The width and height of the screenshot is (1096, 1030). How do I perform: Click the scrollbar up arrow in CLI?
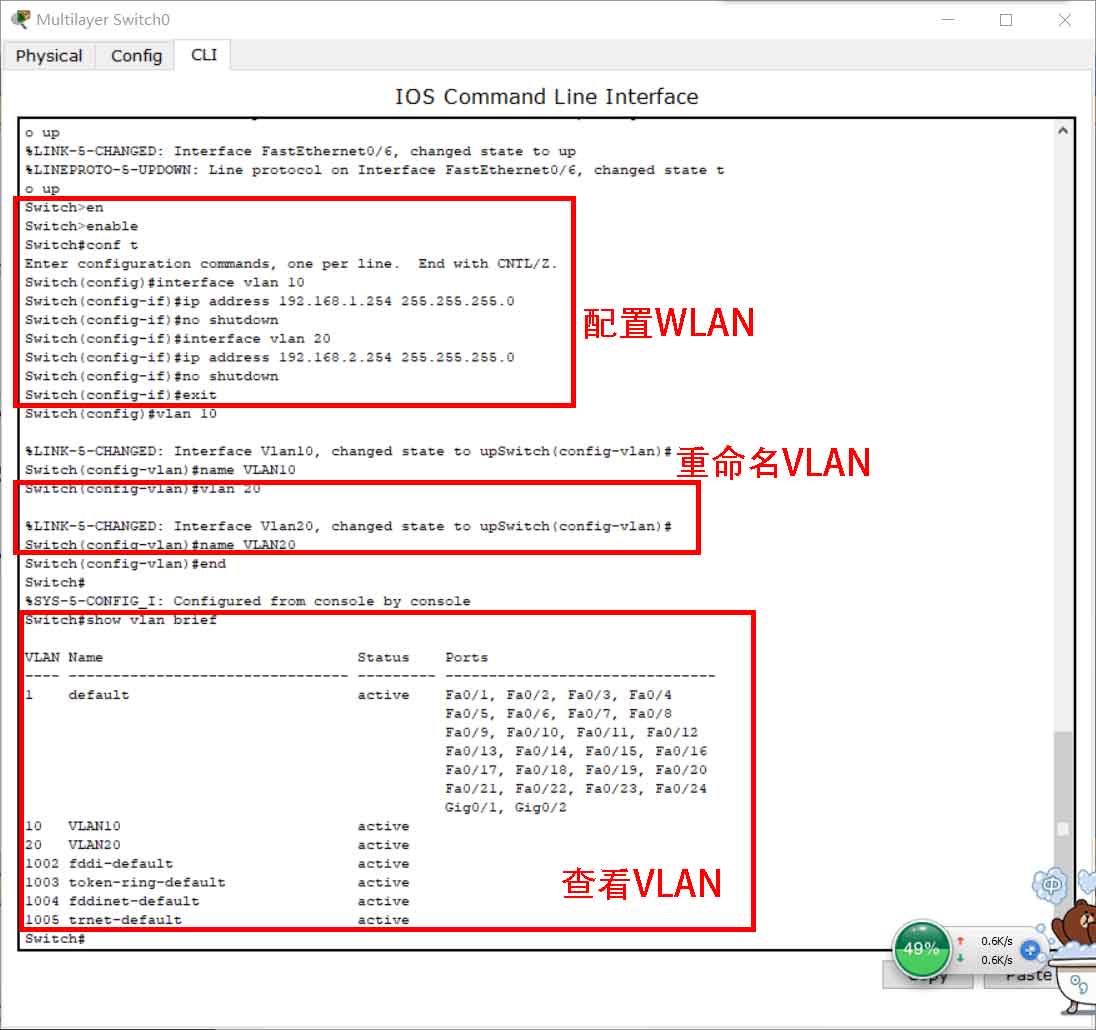pos(1062,131)
